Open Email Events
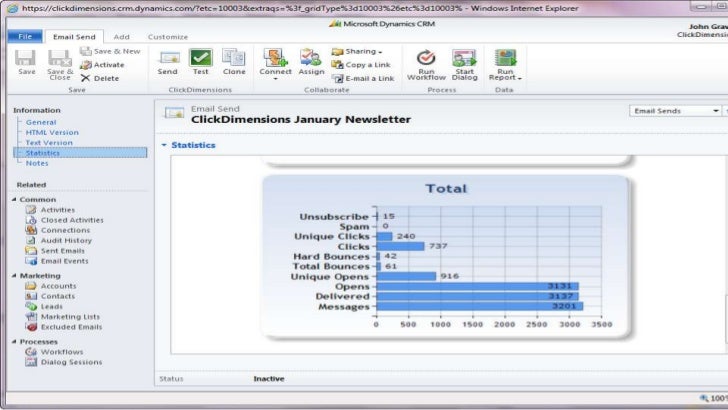Screen dimensions: 728x410 (64, 260)
